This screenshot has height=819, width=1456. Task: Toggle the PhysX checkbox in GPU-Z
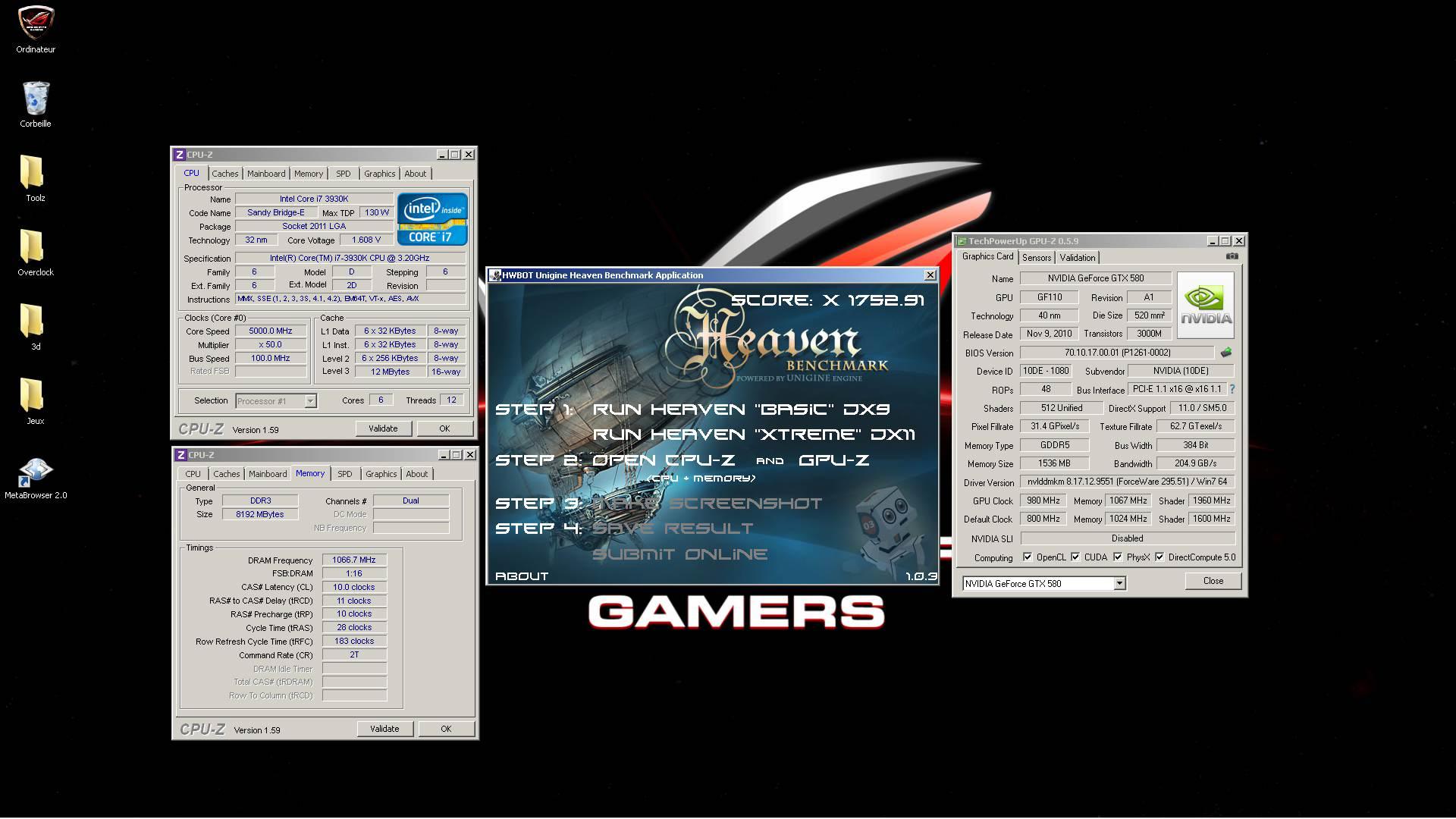click(1118, 557)
